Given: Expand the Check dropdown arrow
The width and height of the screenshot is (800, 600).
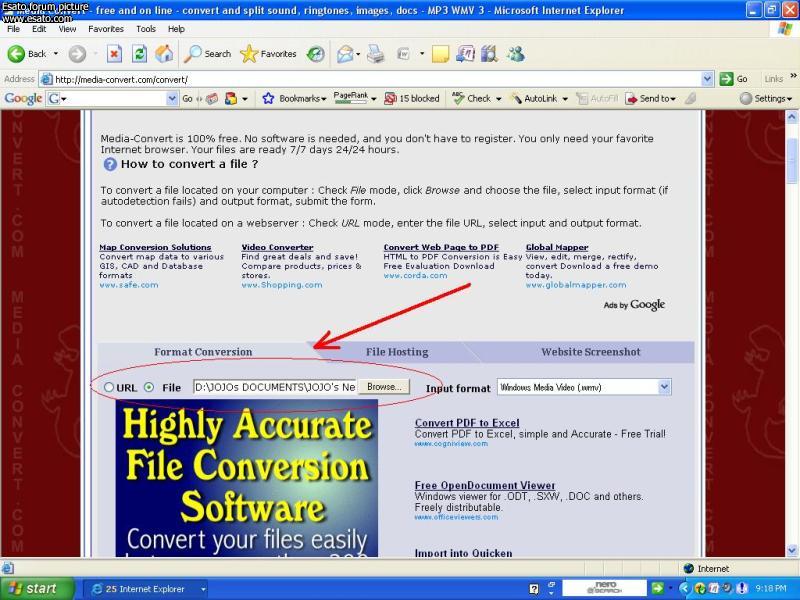Looking at the screenshot, I should point(498,99).
